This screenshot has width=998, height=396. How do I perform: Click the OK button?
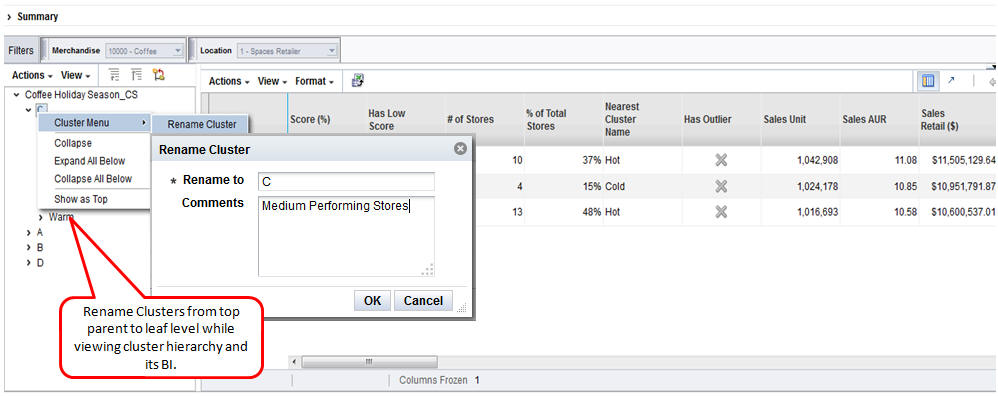click(x=372, y=301)
